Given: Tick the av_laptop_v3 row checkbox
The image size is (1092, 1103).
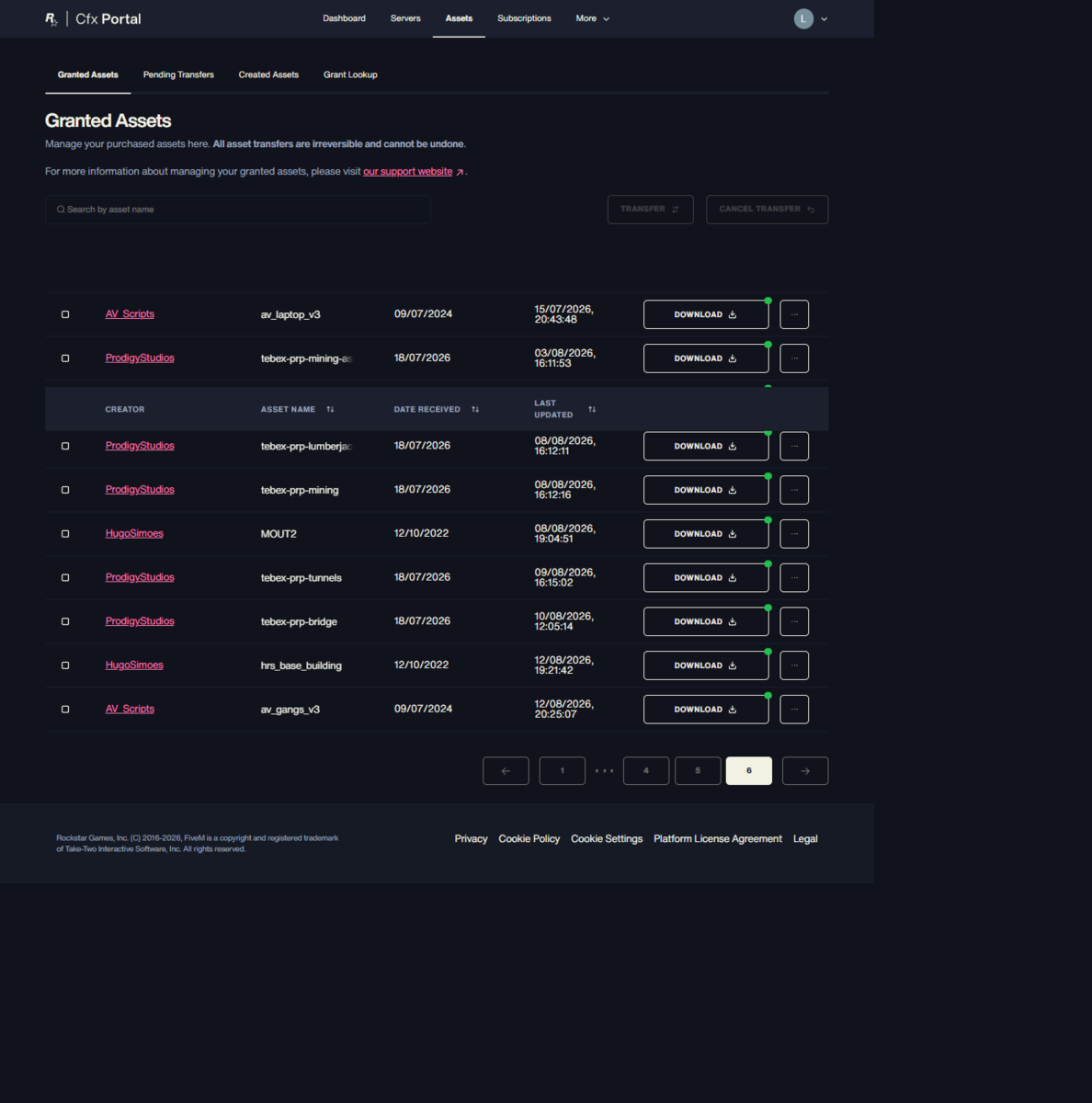Looking at the screenshot, I should click(x=65, y=314).
